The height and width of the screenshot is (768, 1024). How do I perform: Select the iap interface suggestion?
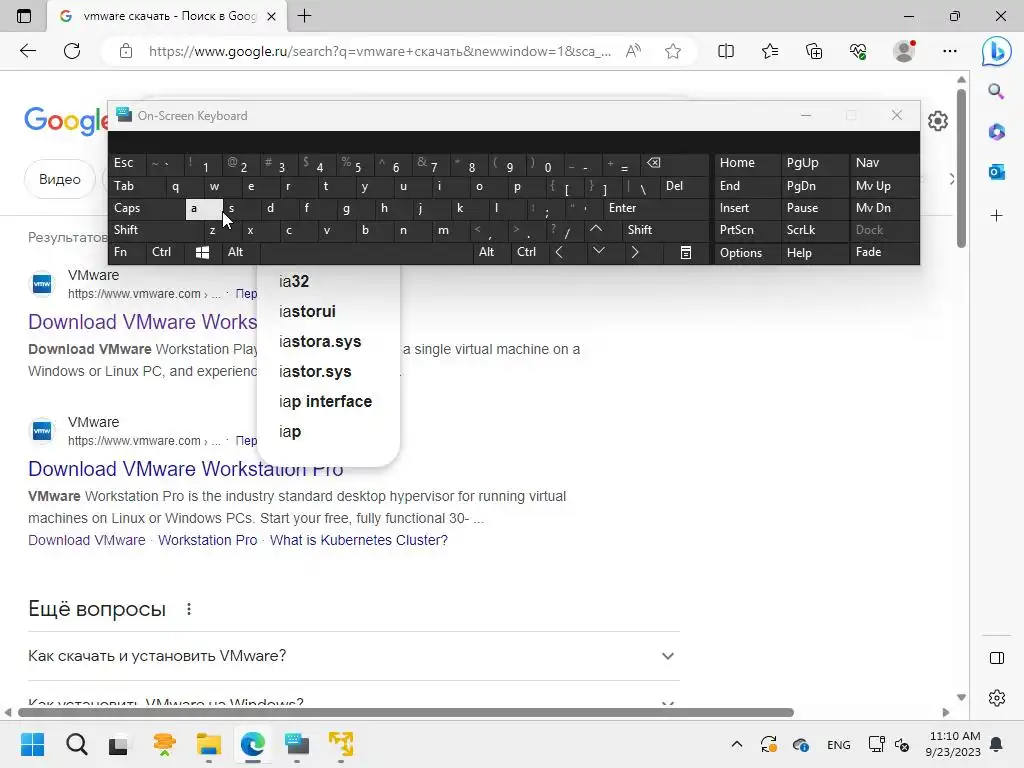click(328, 402)
